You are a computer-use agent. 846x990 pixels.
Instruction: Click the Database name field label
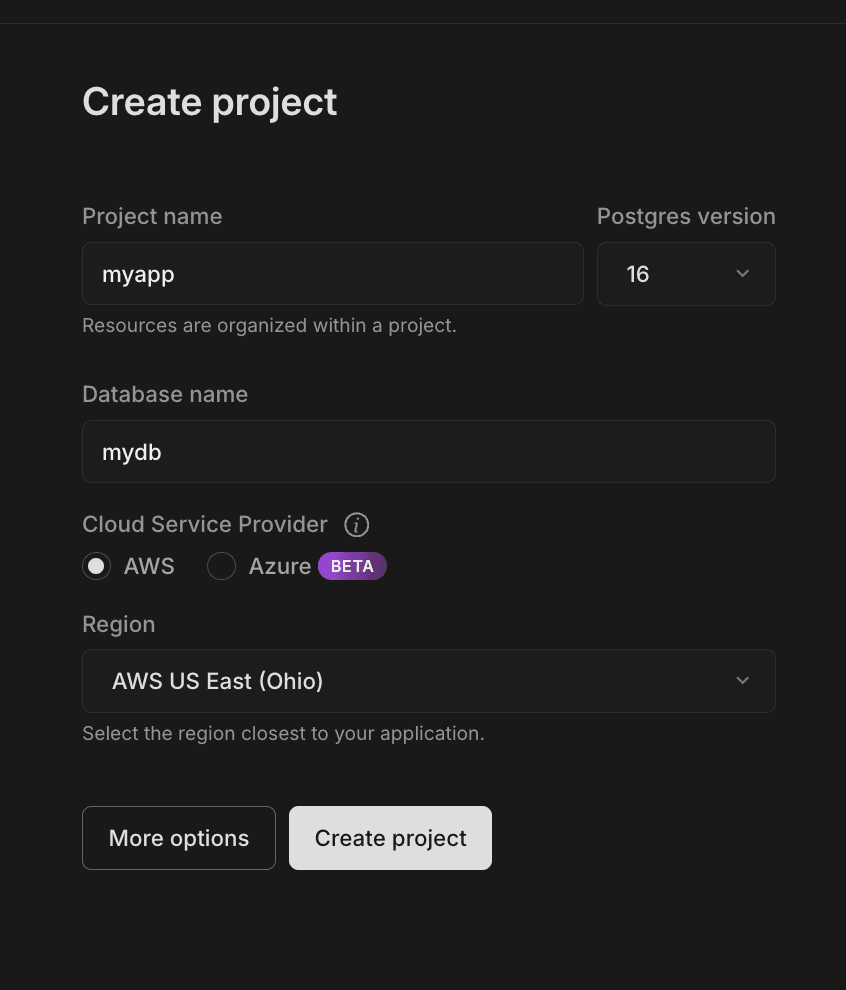coord(165,395)
